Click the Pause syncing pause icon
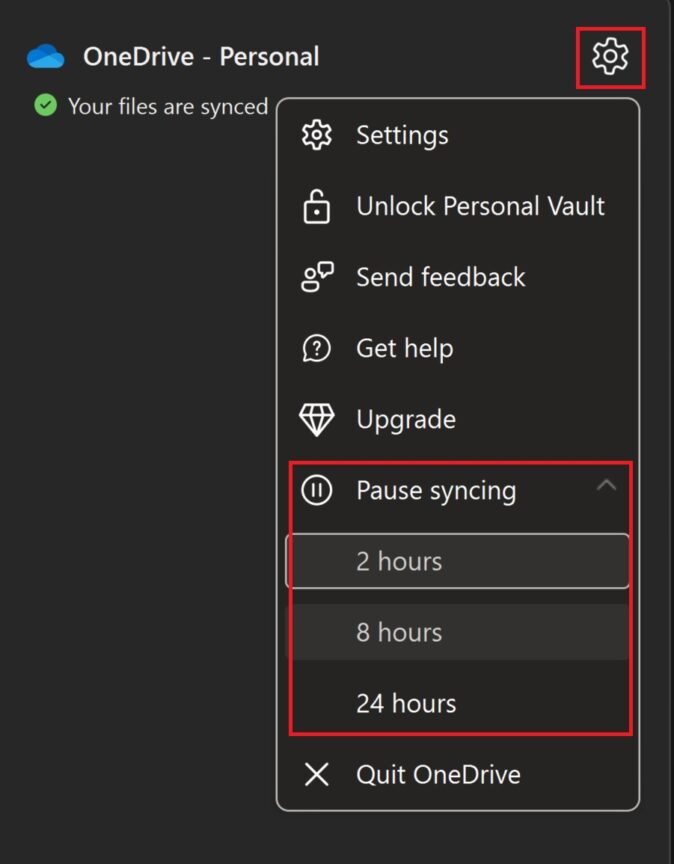Viewport: 674px width, 864px height. 316,490
